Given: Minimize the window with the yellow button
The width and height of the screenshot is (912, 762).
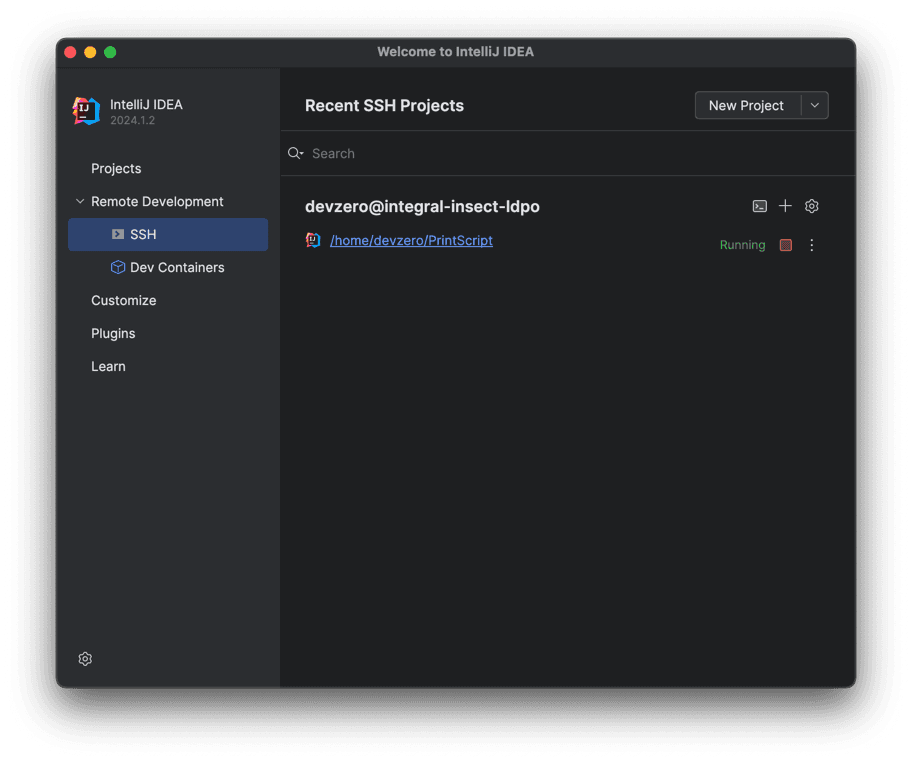Looking at the screenshot, I should (90, 52).
